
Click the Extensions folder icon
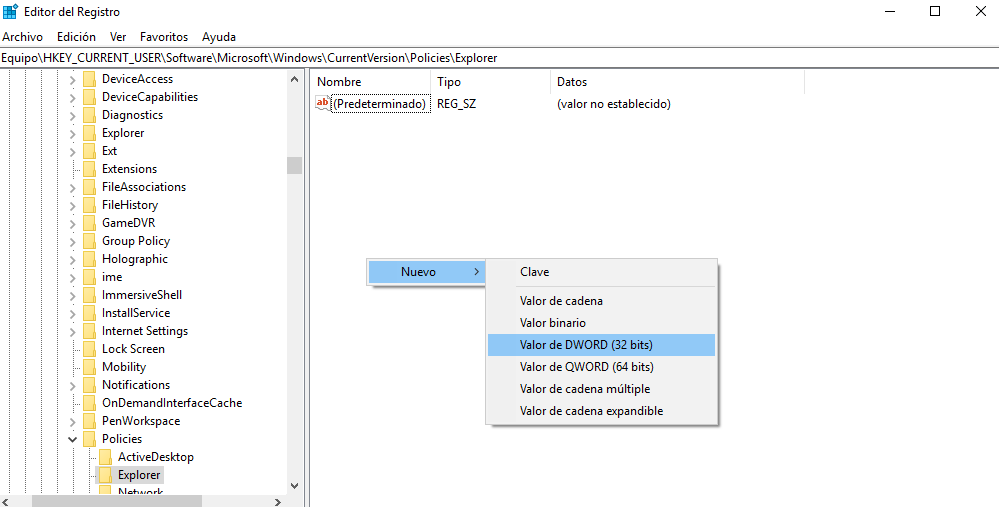[x=89, y=169]
